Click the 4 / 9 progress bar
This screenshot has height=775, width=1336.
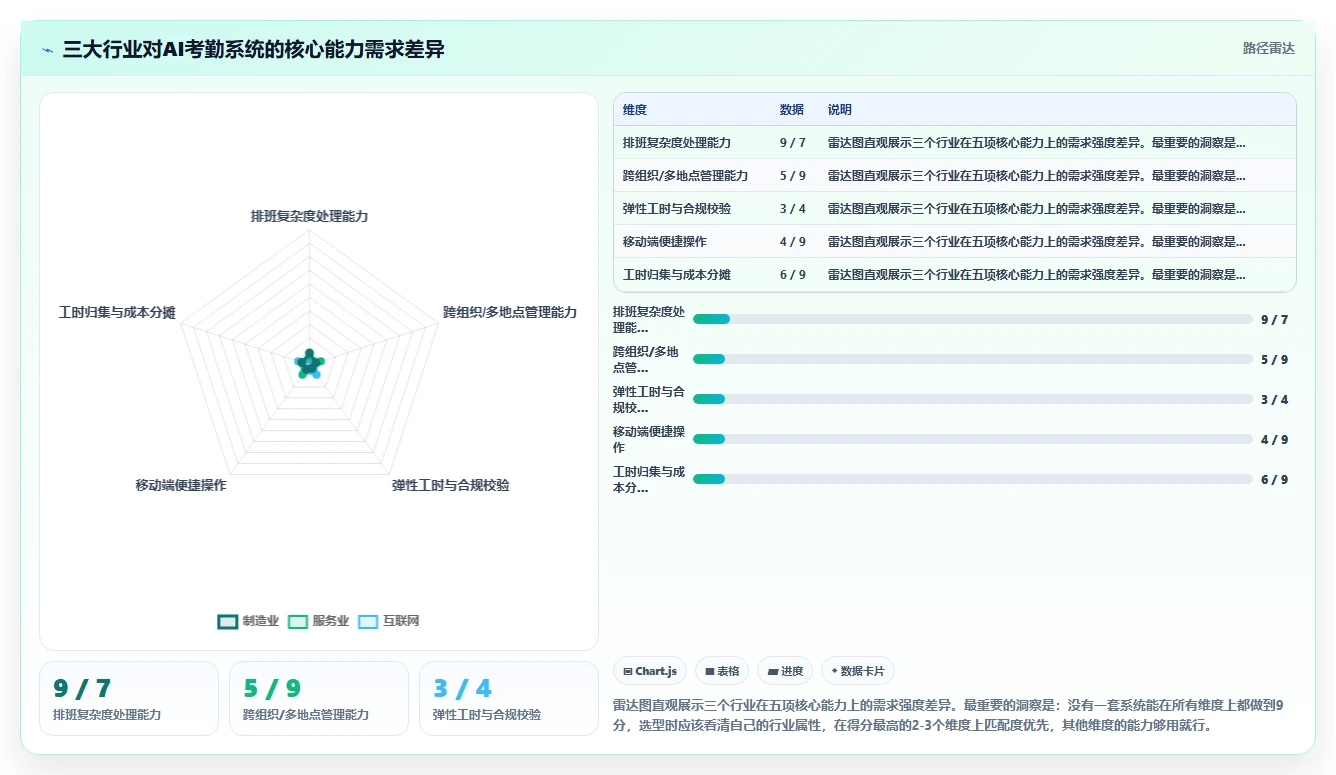point(972,439)
